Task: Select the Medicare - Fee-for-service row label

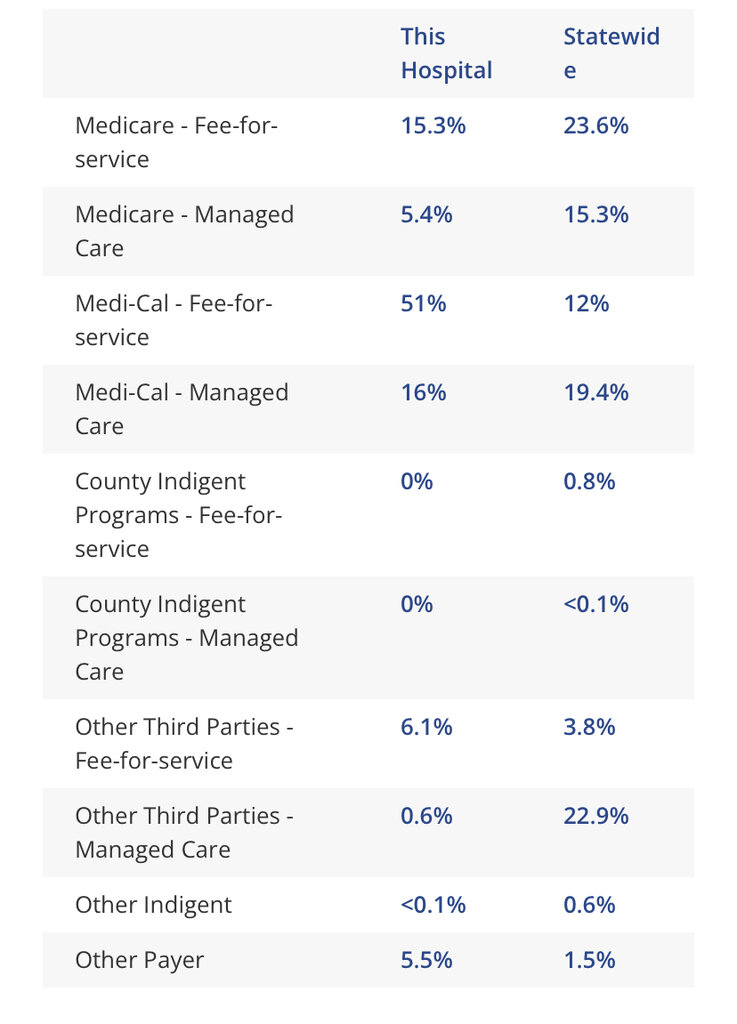Action: coord(176,143)
